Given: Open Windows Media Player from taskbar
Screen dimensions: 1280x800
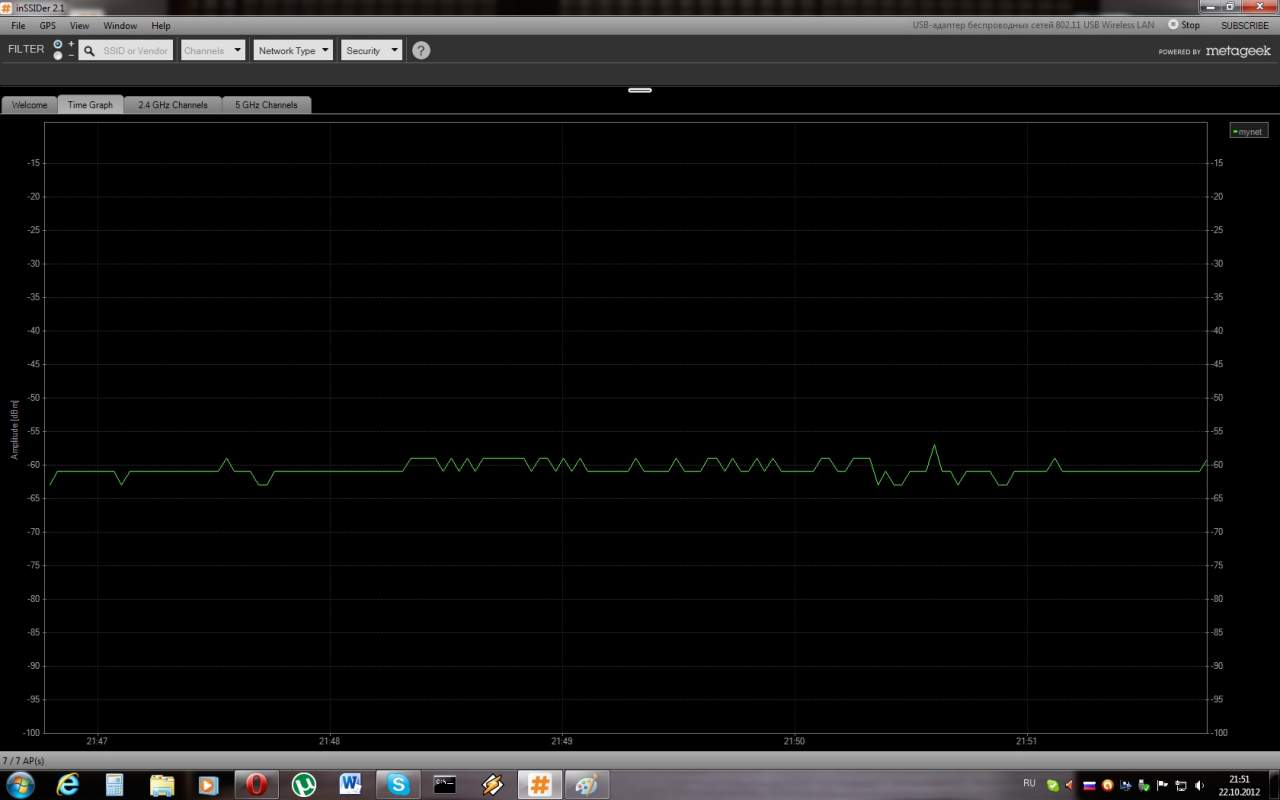Looking at the screenshot, I should pos(209,784).
